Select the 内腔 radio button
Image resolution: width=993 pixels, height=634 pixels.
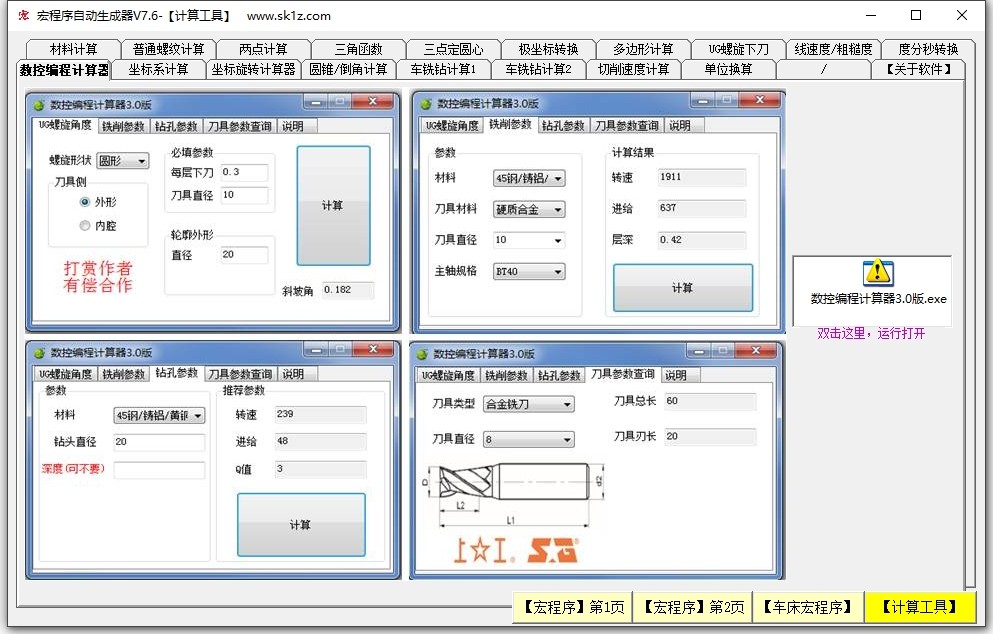[x=84, y=225]
